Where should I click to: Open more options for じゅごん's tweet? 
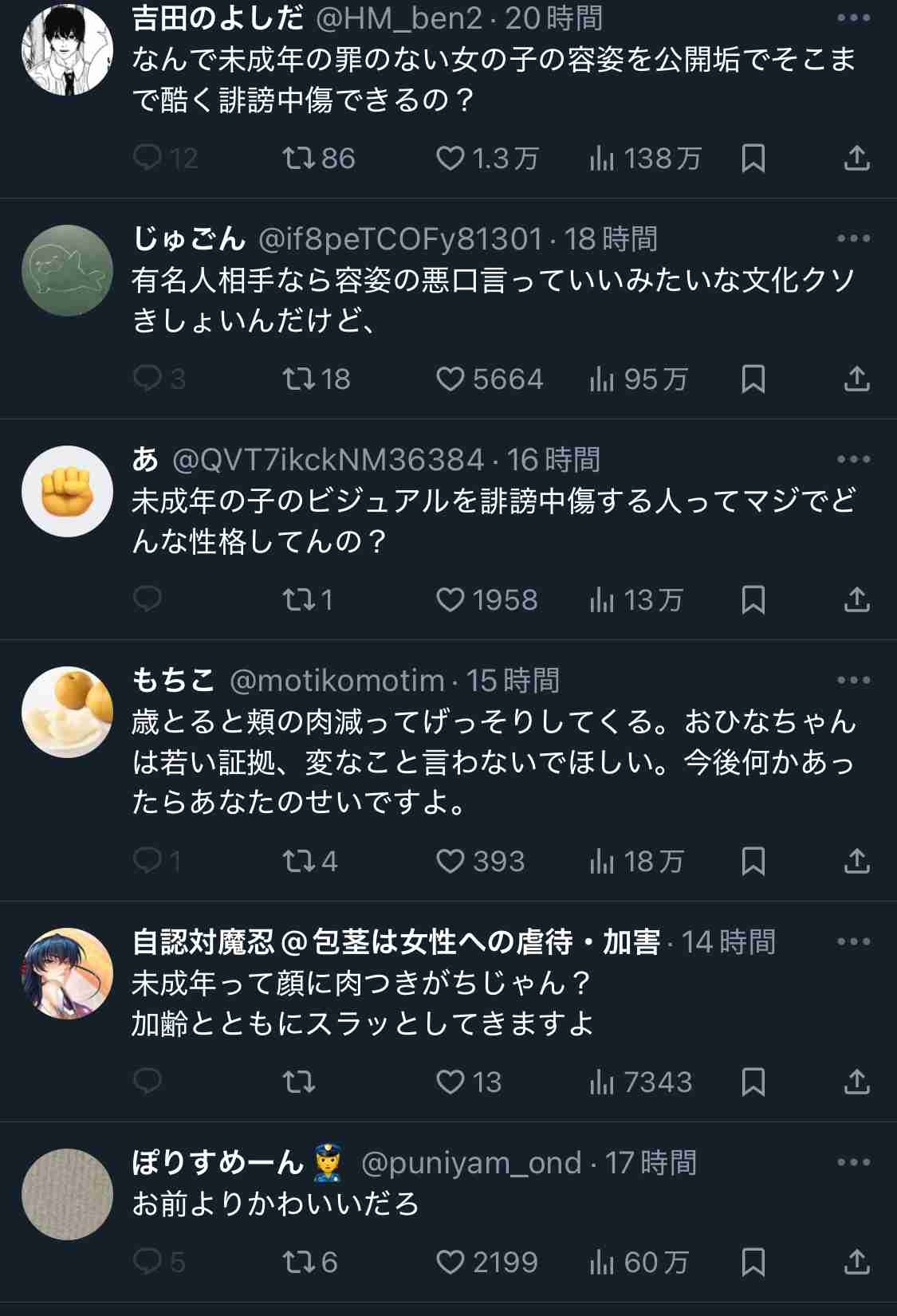(x=853, y=238)
